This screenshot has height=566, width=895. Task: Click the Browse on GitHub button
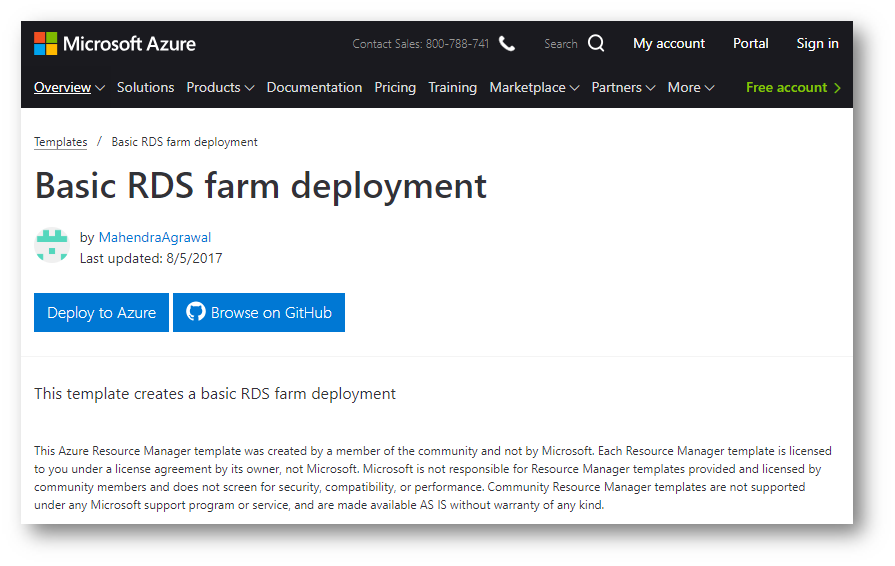click(259, 312)
